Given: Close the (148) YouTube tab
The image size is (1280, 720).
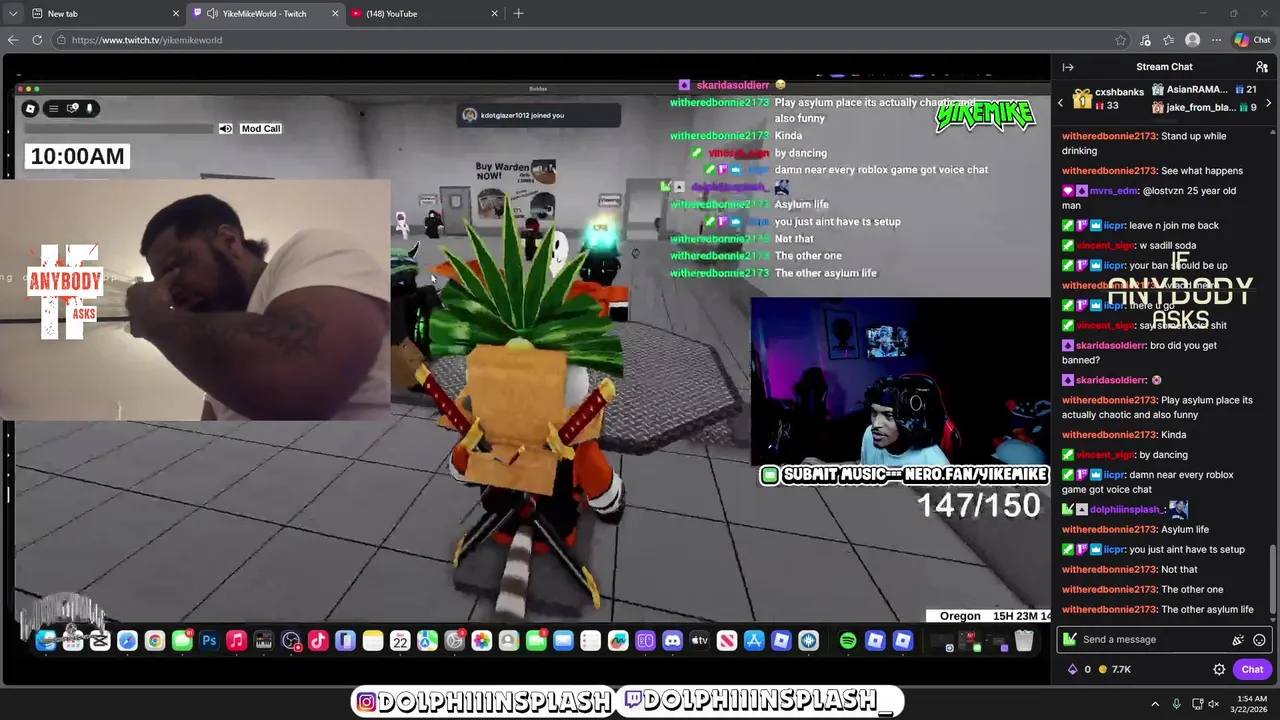Looking at the screenshot, I should coord(494,13).
